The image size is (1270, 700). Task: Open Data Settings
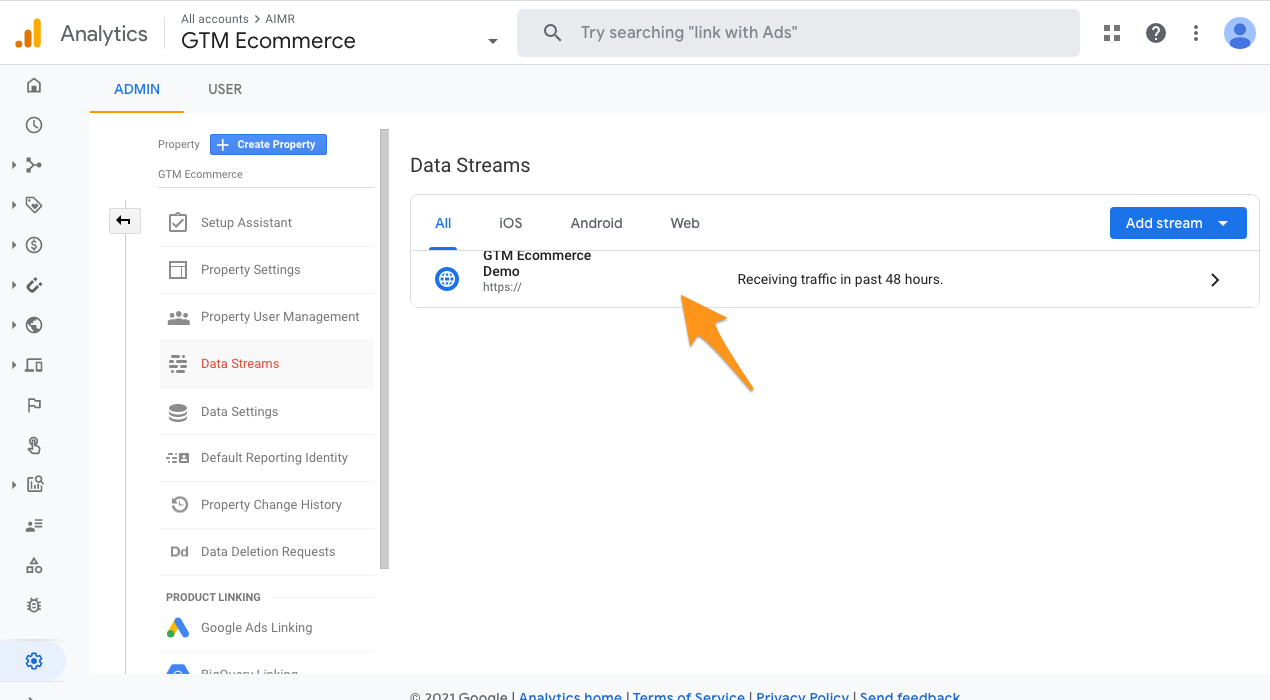(267, 411)
